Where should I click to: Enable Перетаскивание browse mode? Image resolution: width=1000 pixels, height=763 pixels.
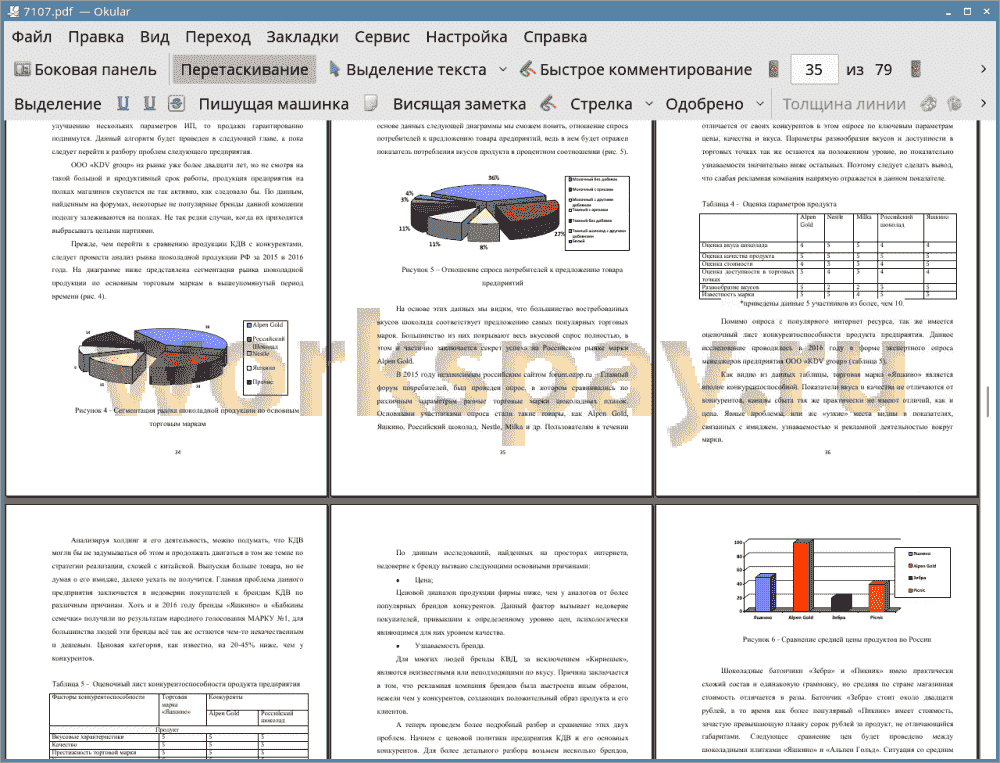244,70
